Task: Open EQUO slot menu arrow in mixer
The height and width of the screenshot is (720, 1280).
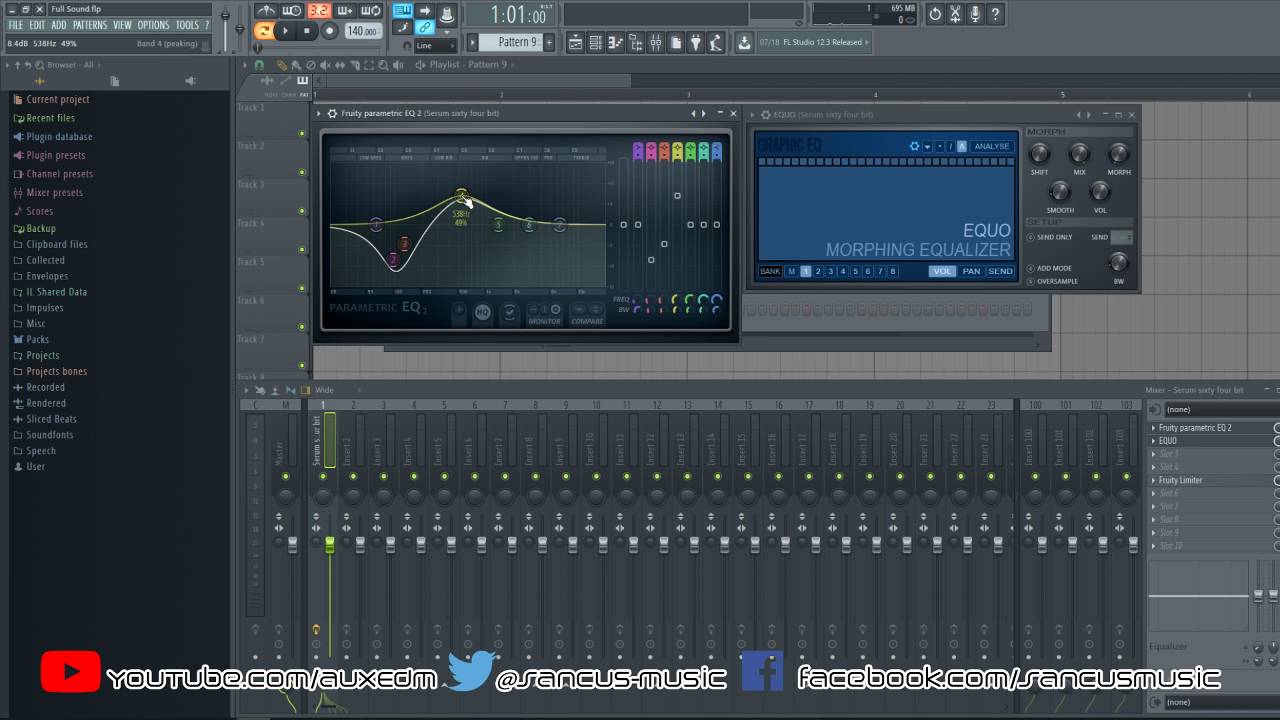Action: pos(1153,441)
